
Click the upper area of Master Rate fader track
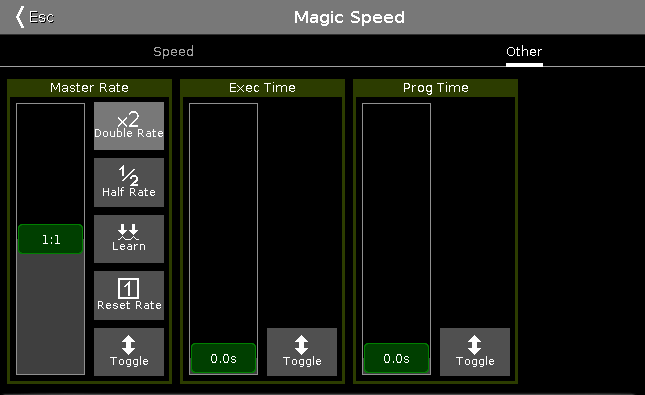(x=51, y=160)
